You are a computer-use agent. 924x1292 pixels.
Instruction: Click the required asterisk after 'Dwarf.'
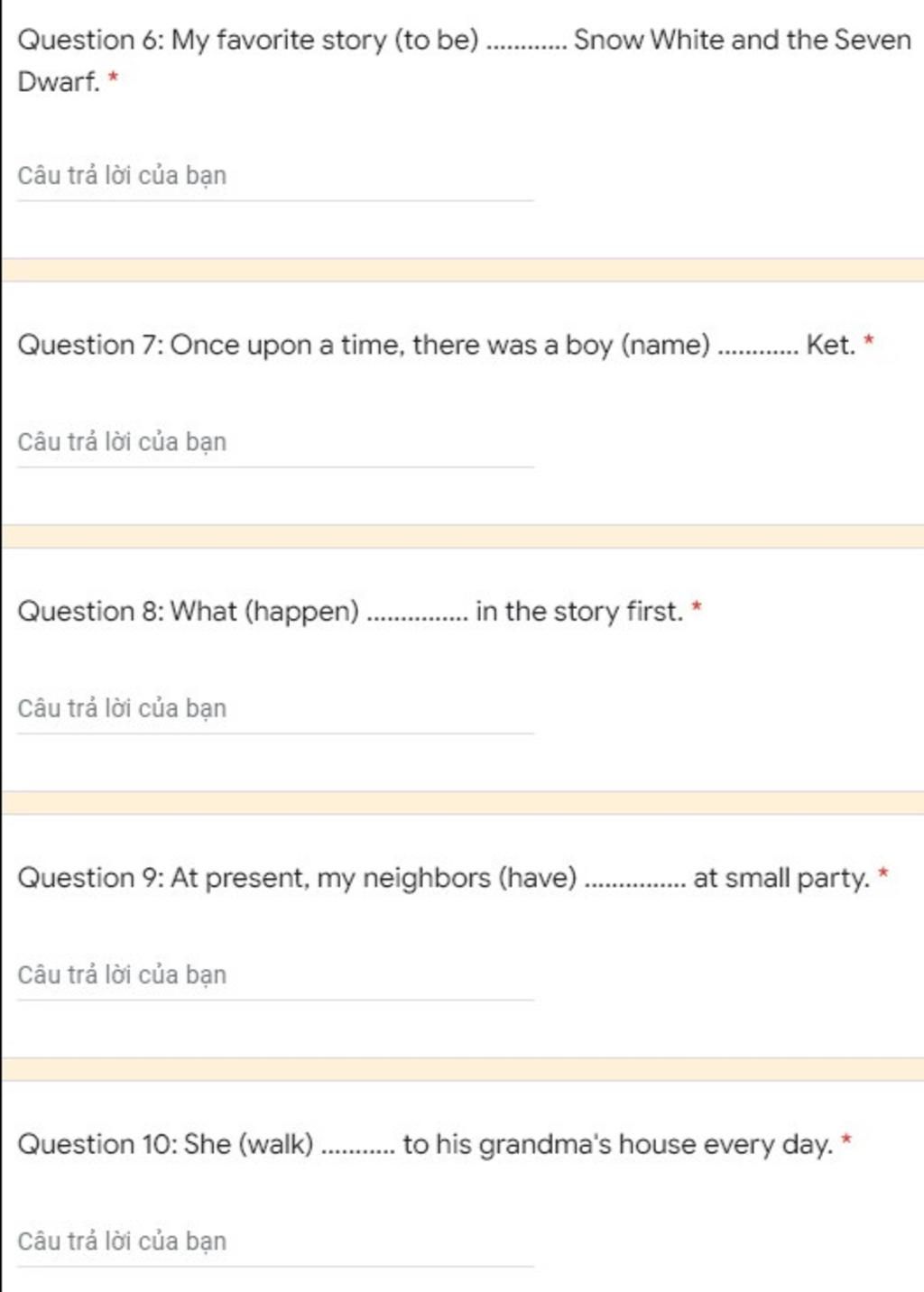click(113, 78)
